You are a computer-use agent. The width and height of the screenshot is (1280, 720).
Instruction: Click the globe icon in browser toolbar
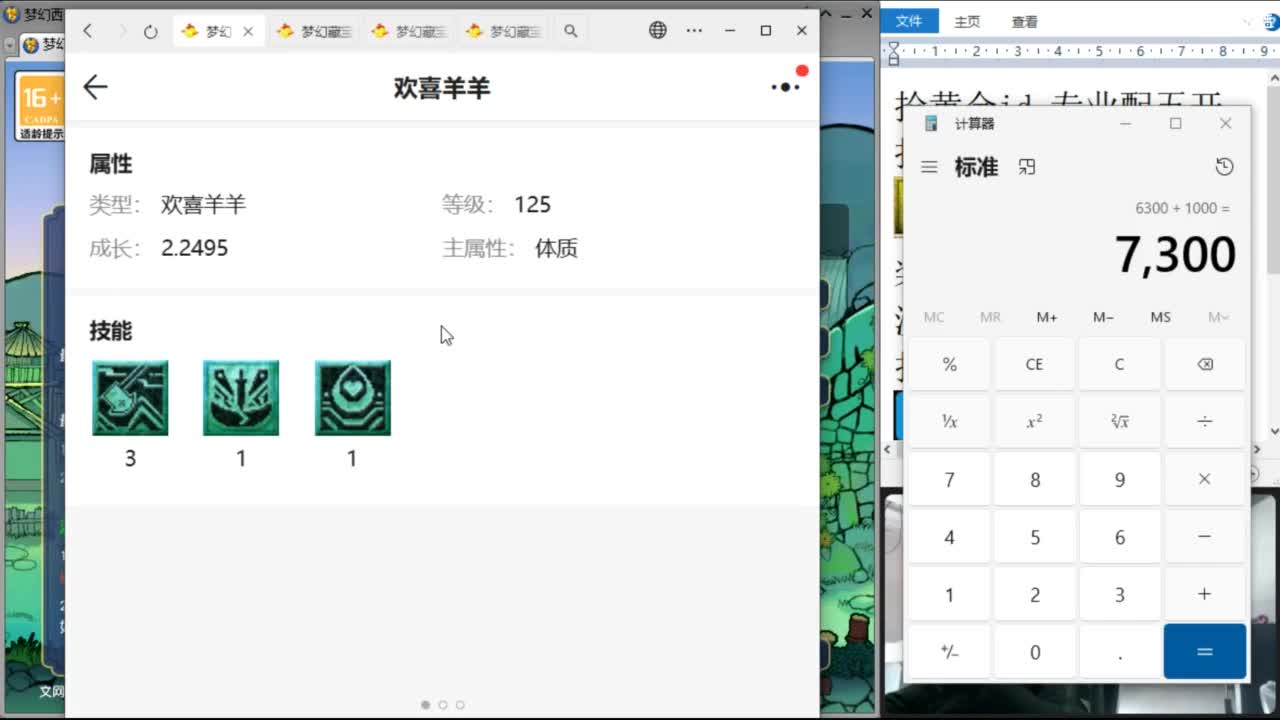(x=657, y=31)
